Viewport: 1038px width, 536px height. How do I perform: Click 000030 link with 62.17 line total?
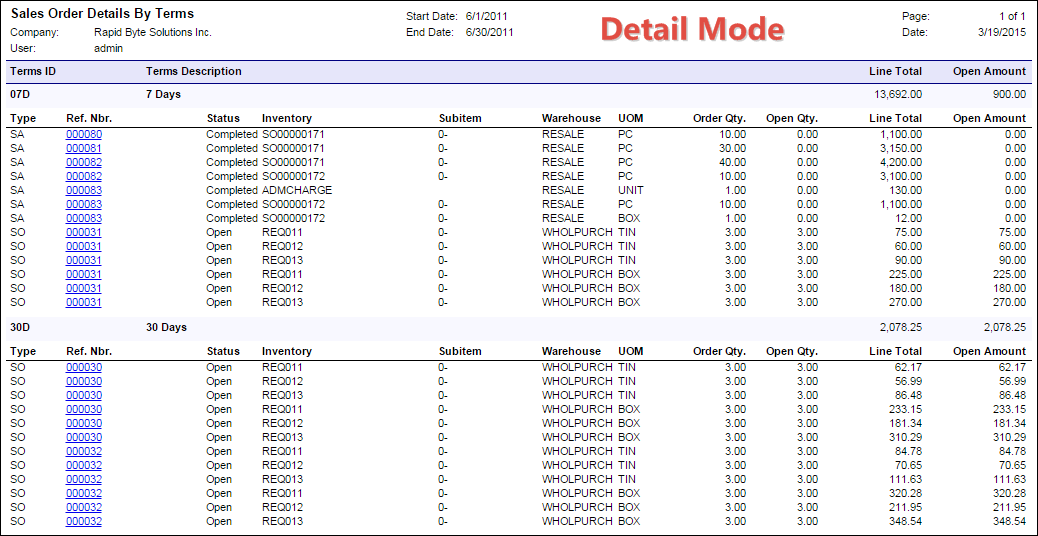pos(84,367)
